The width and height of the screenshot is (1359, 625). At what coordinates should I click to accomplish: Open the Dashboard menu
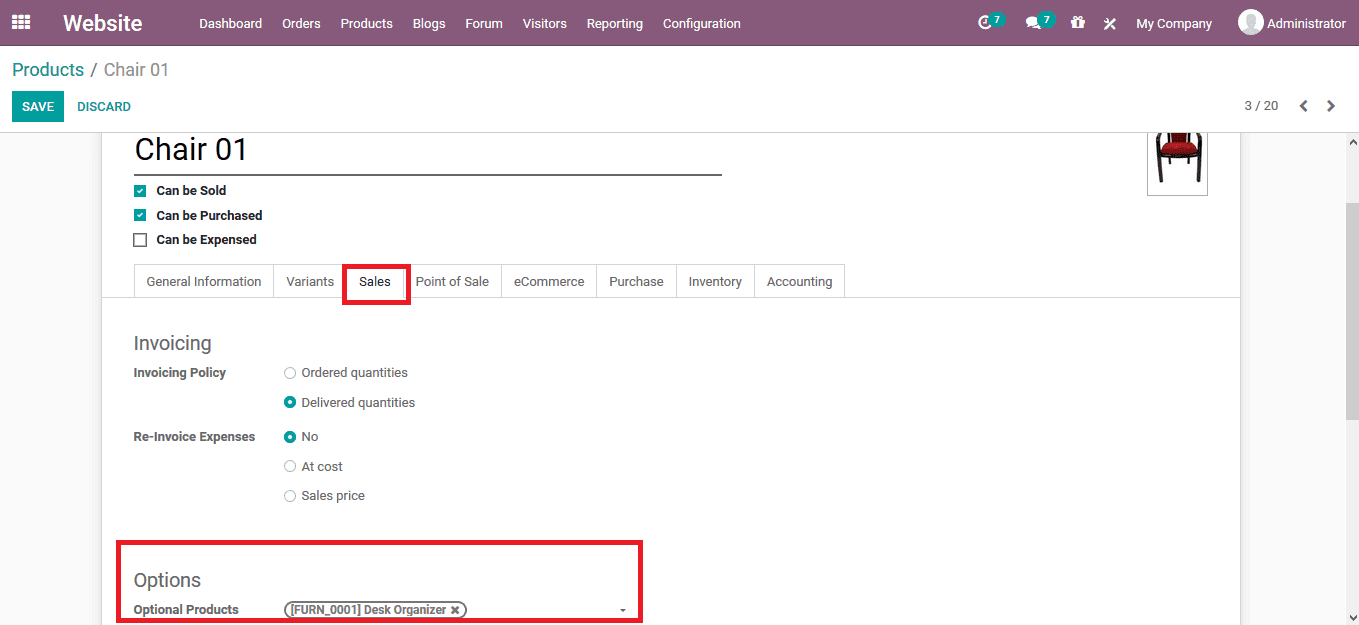(230, 23)
